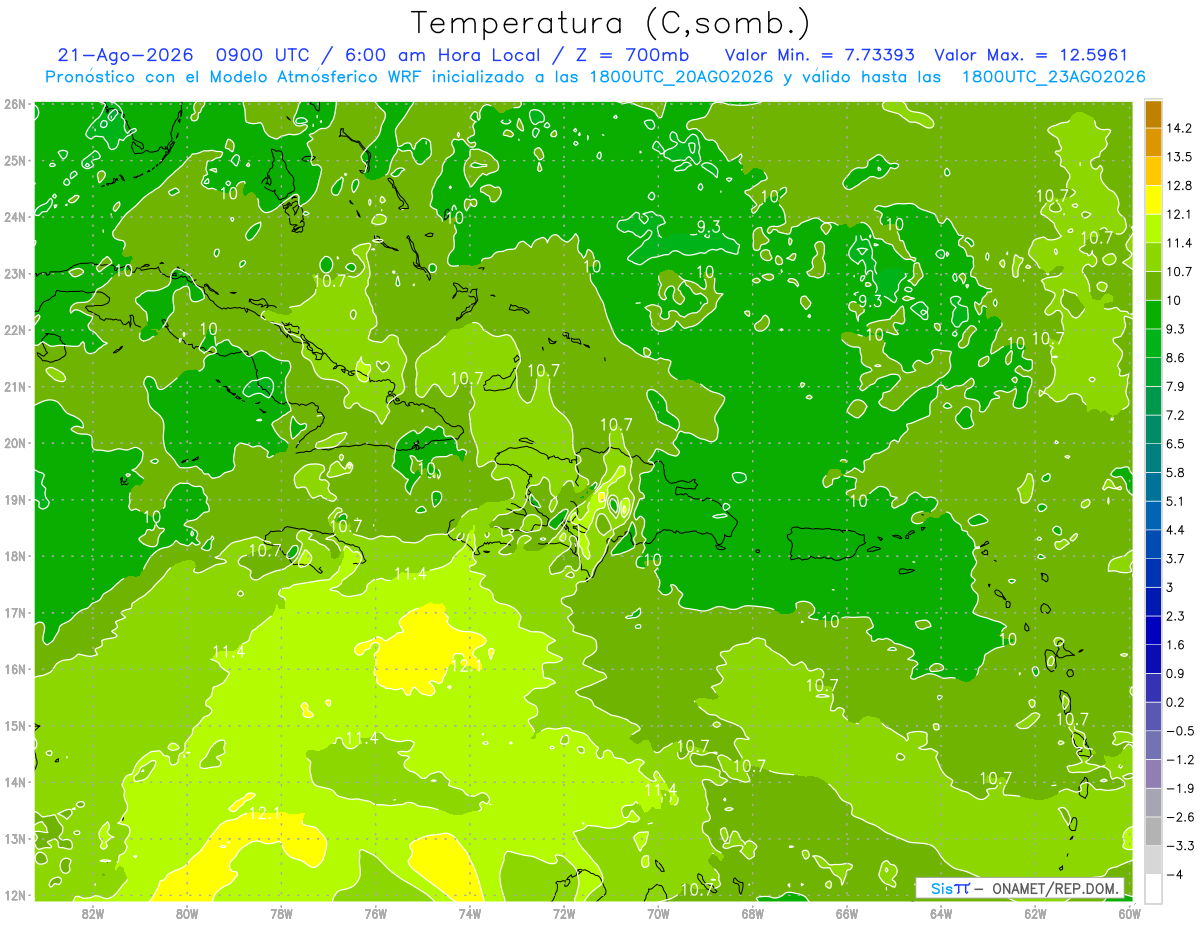The width and height of the screenshot is (1200, 927).
Task: Click the "Valor Min. = 7.73393" value
Action: click(819, 56)
